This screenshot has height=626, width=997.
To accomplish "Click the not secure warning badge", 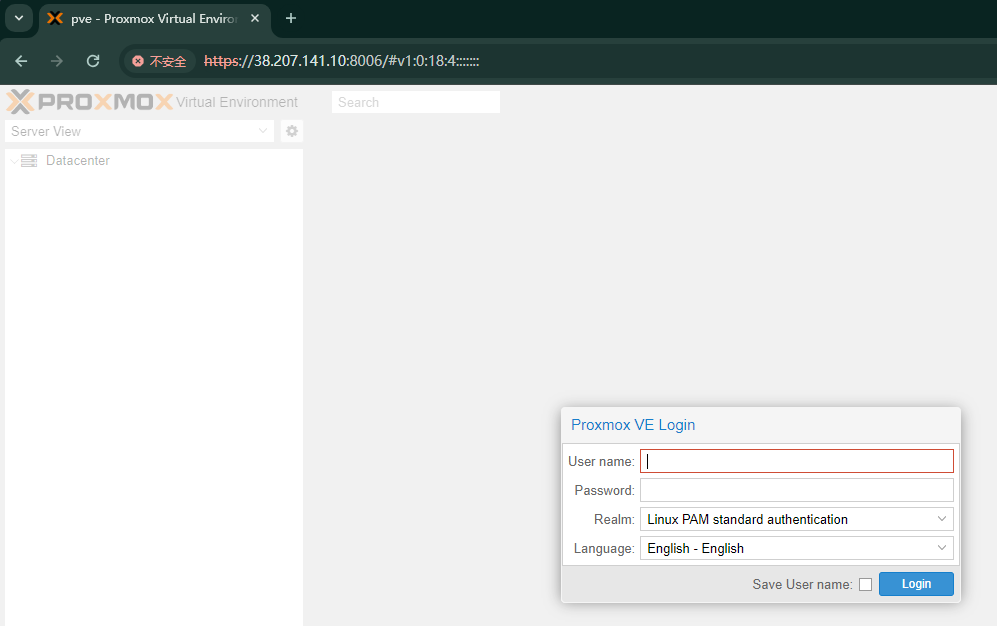I will click(x=159, y=61).
